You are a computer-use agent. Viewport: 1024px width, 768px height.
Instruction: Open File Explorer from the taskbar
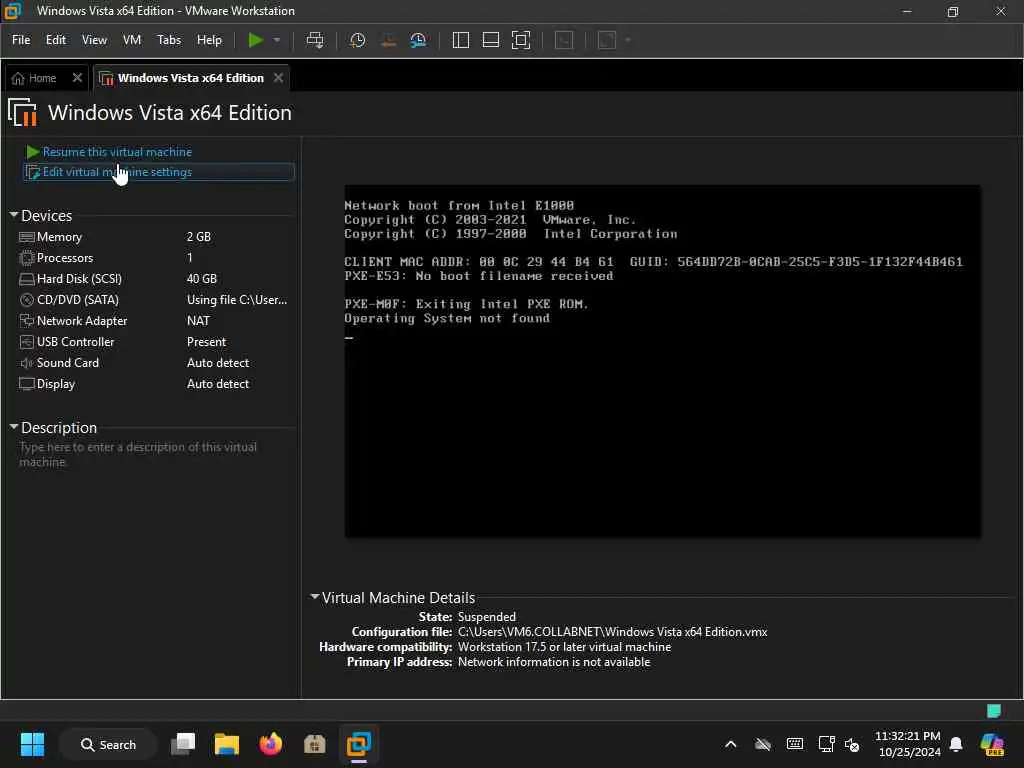pos(227,744)
